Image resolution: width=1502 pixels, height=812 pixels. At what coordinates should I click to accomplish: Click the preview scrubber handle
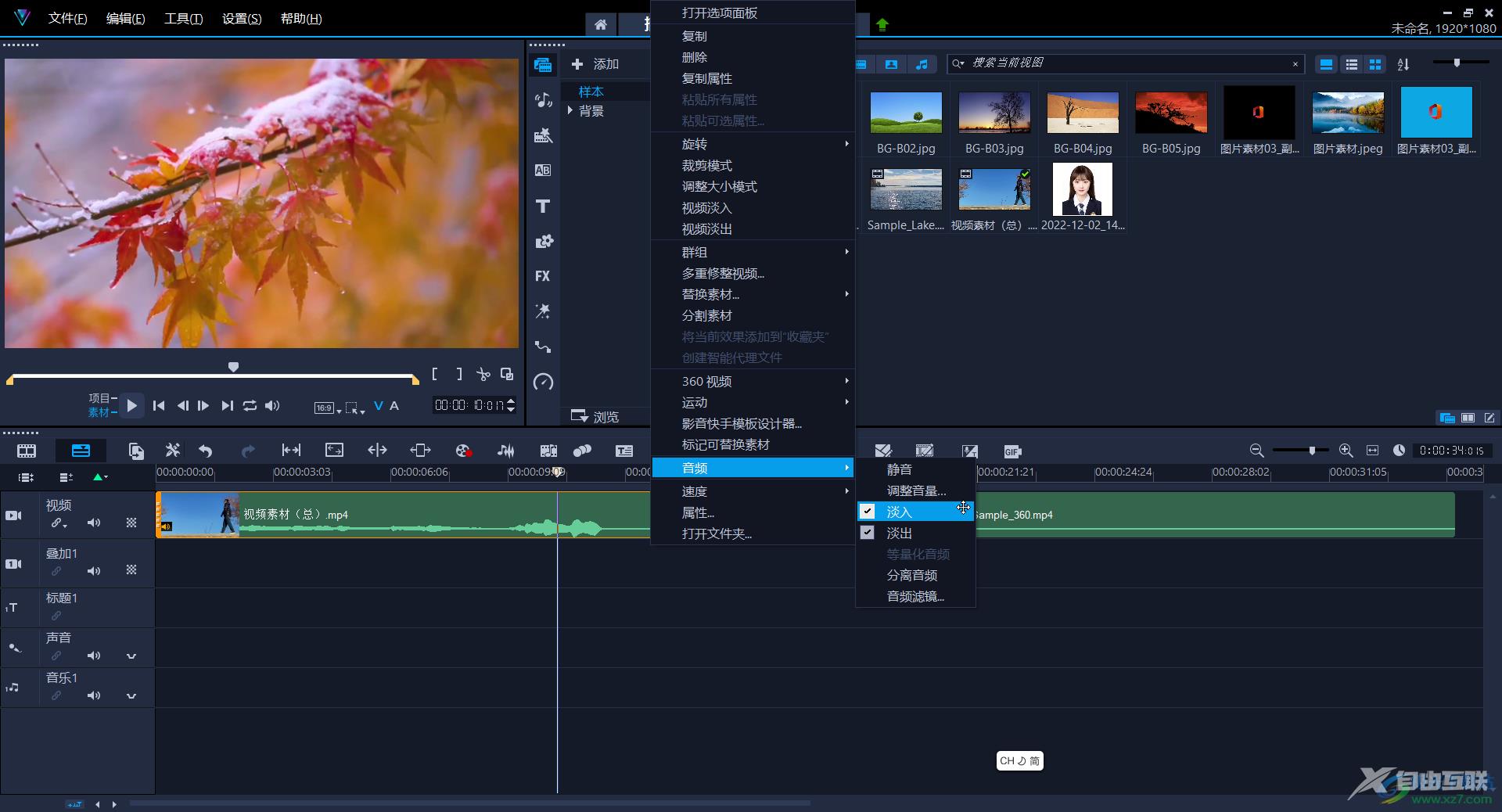(233, 367)
